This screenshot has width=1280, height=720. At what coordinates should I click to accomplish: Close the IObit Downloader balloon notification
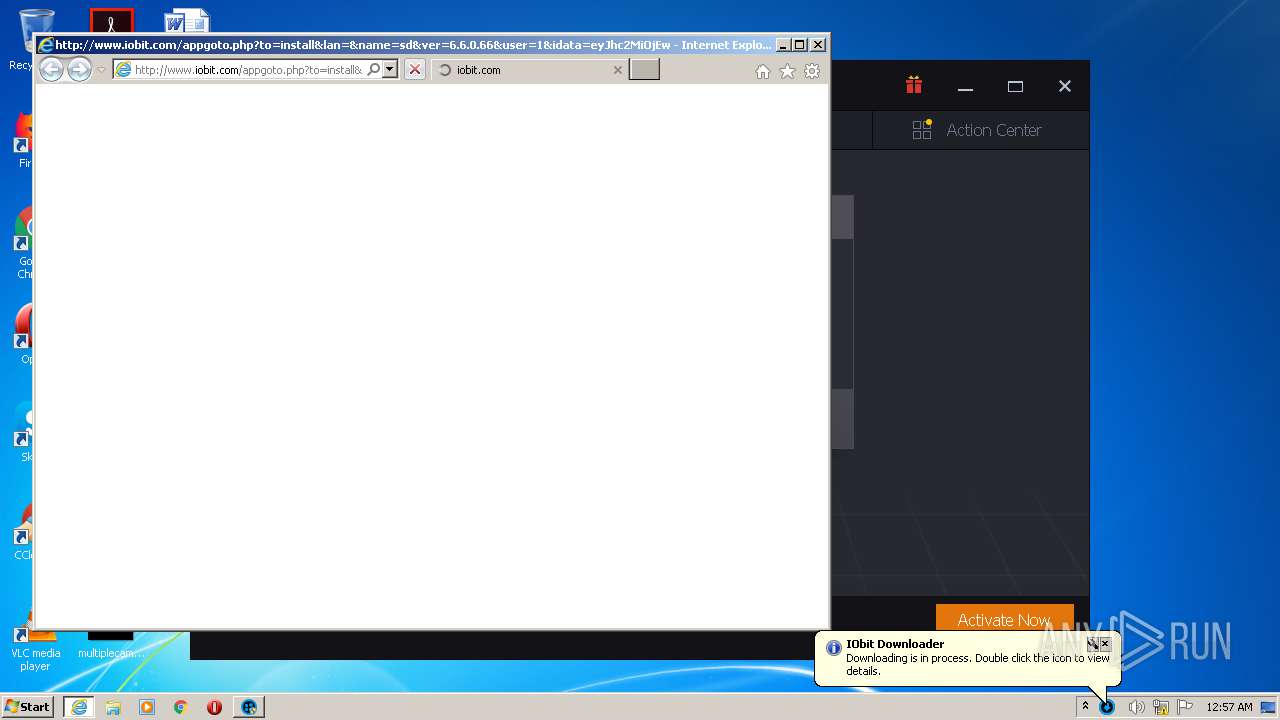tap(1105, 644)
